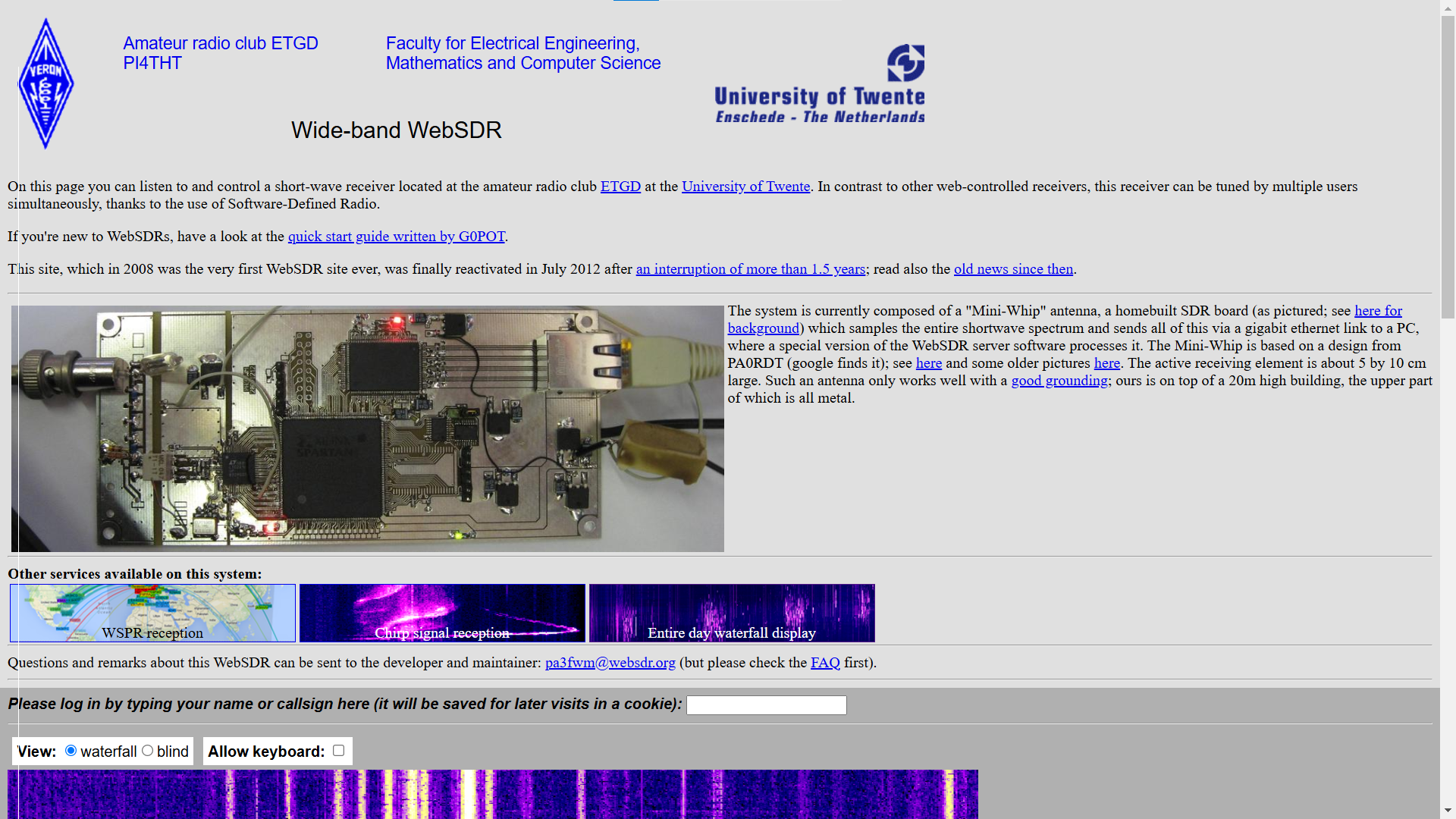Image resolution: width=1456 pixels, height=819 pixels.
Task: Open the quick start guide by G0POT
Action: pyautogui.click(x=396, y=237)
